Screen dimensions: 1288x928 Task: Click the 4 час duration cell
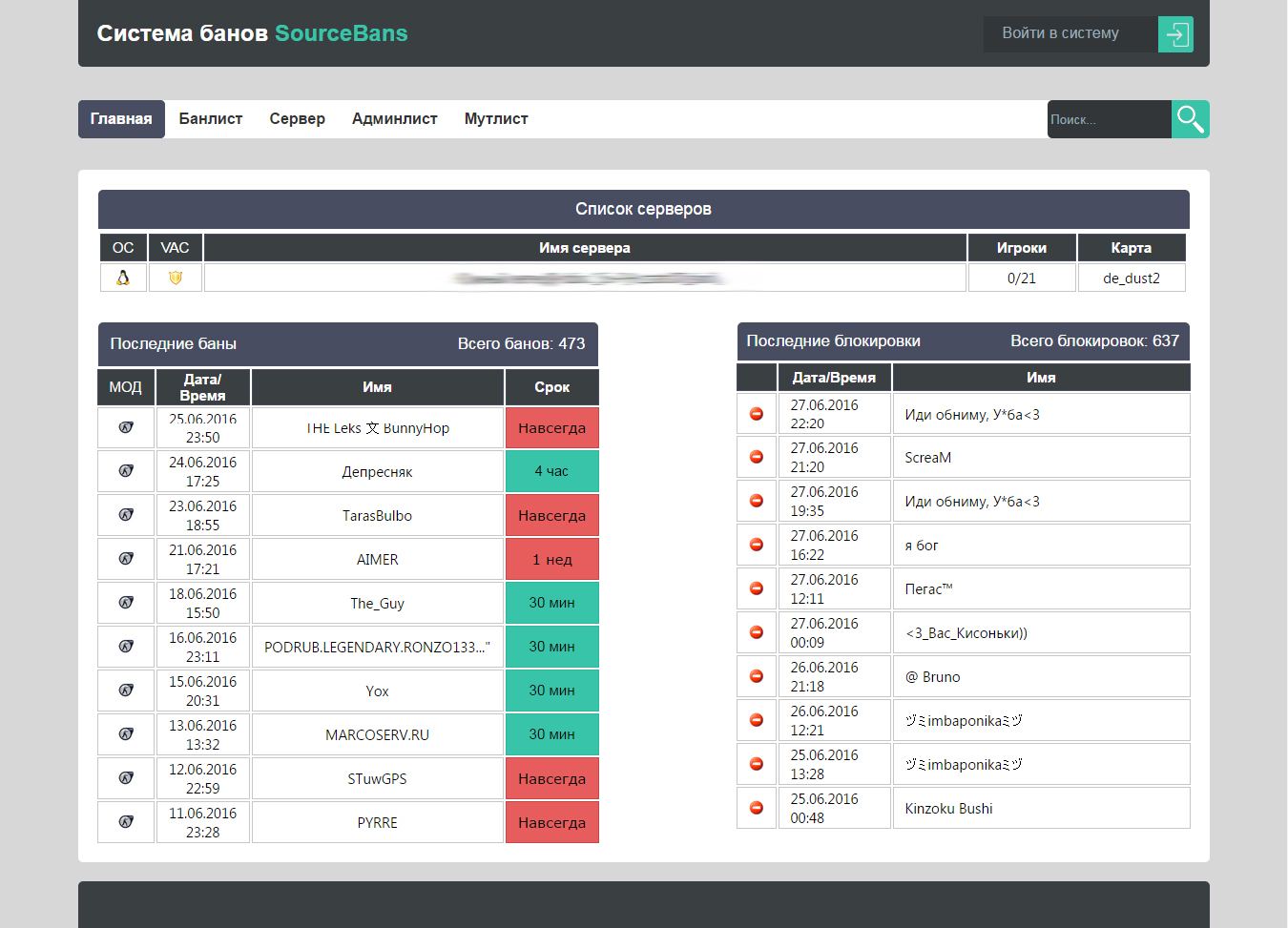tap(551, 471)
